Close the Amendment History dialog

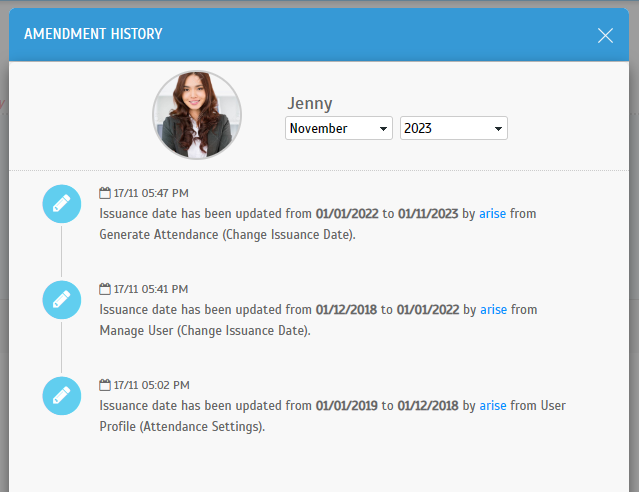tap(605, 35)
